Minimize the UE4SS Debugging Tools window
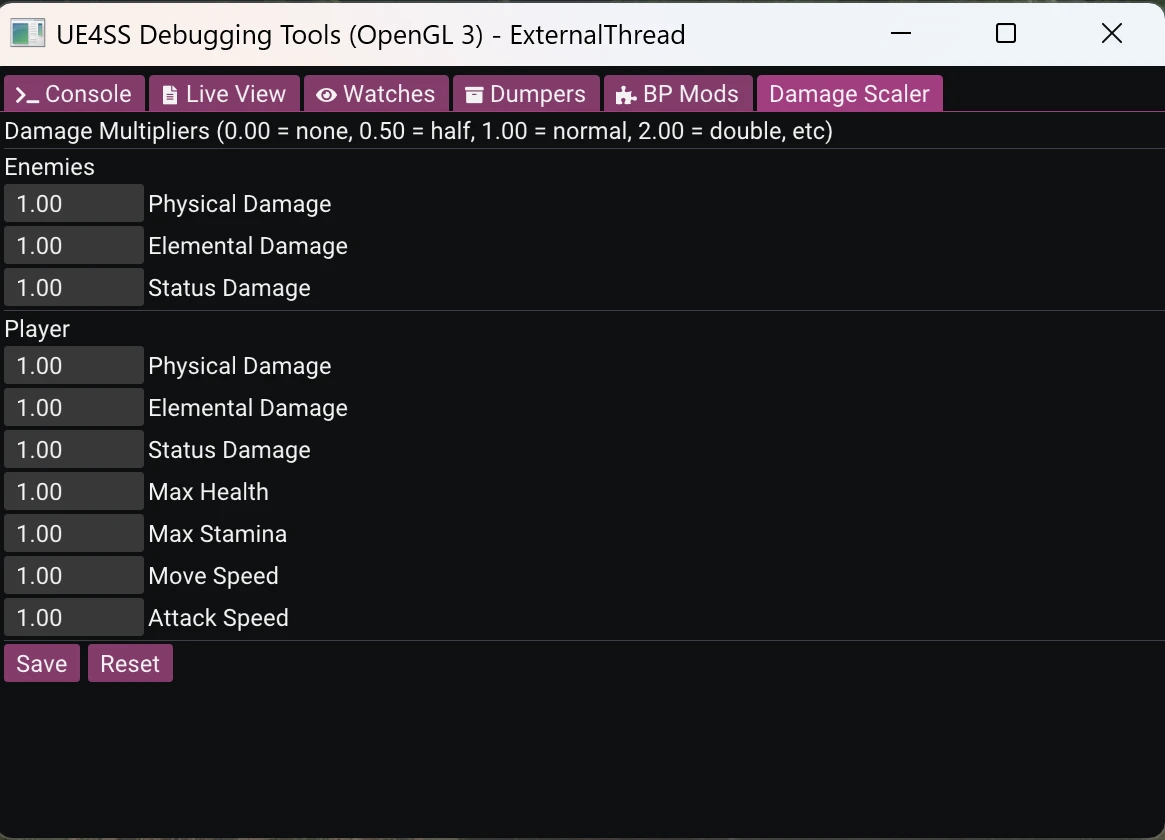This screenshot has width=1165, height=840. pos(900,33)
